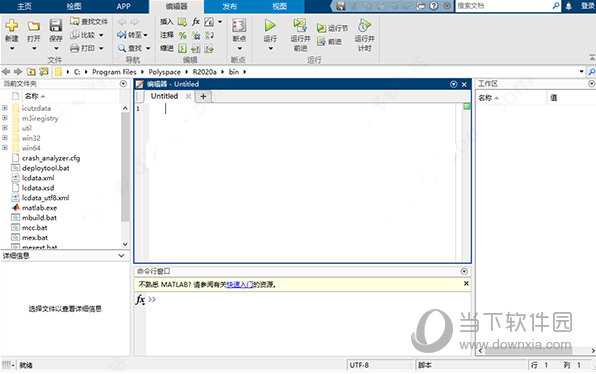Click the Compare (比较) button
The image size is (596, 374).
87,35
